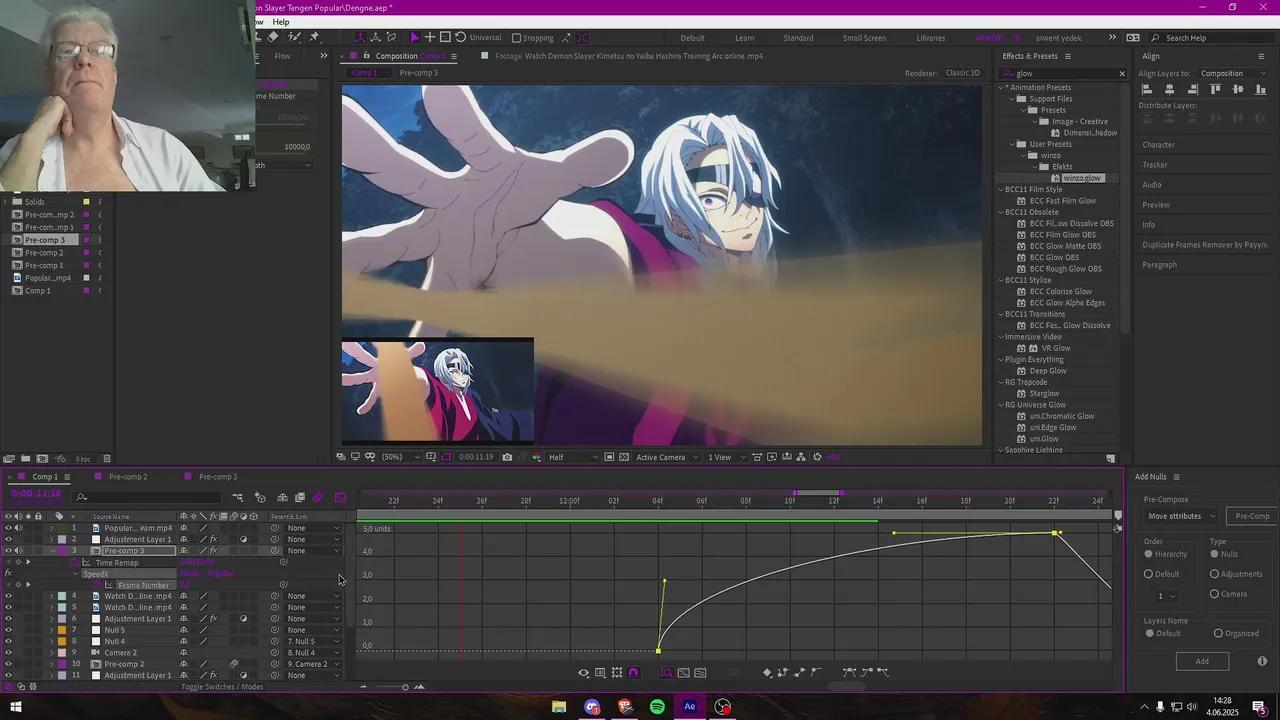This screenshot has width=1280, height=720.
Task: Click the motion blur enable icon in timeline
Action: [317, 497]
